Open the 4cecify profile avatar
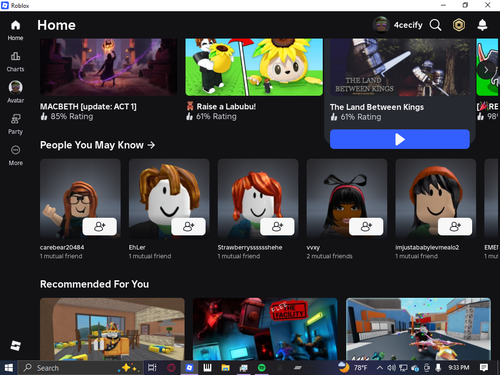This screenshot has width=500, height=375. click(381, 25)
